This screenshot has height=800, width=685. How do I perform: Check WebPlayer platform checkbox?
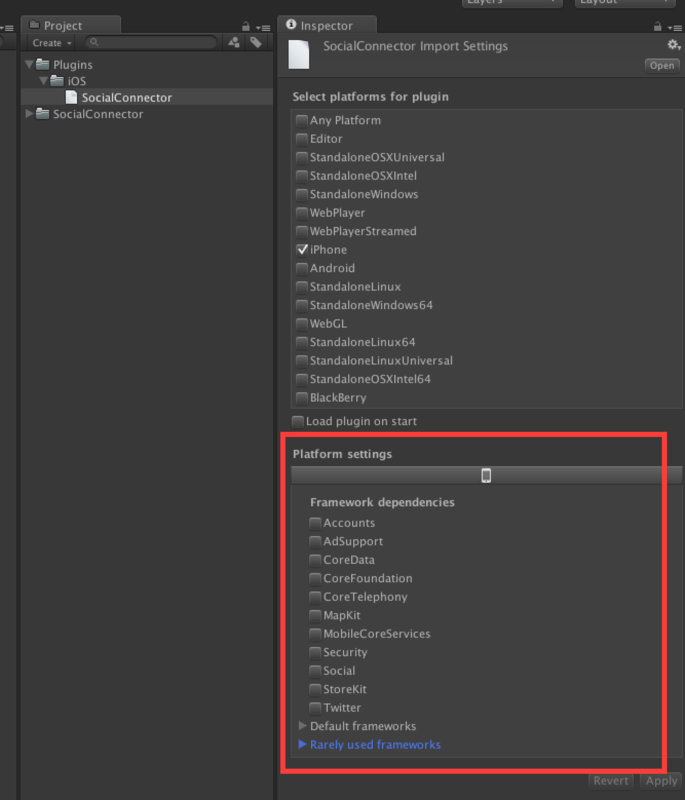(301, 213)
